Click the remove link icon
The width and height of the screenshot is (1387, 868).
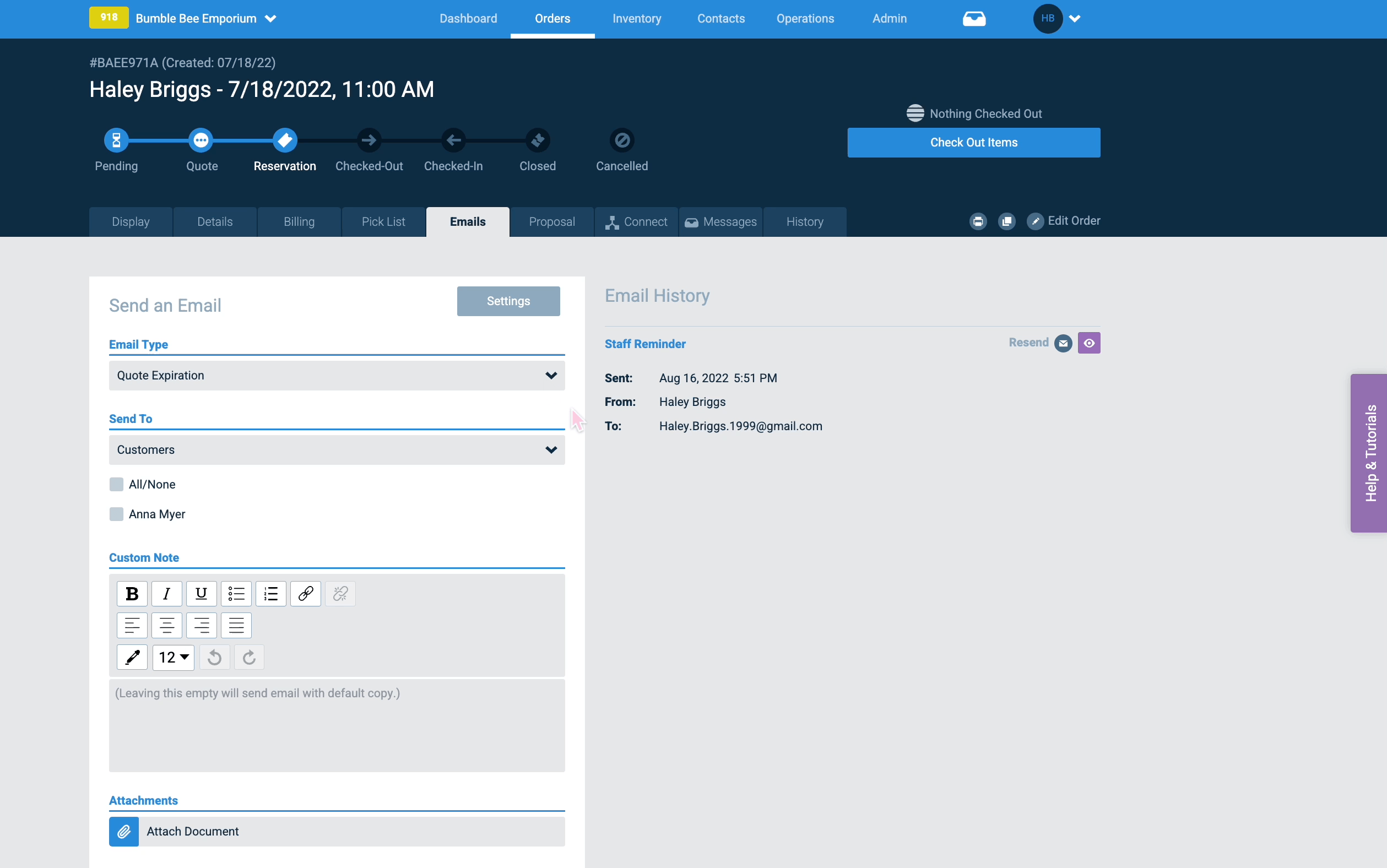[x=340, y=594]
